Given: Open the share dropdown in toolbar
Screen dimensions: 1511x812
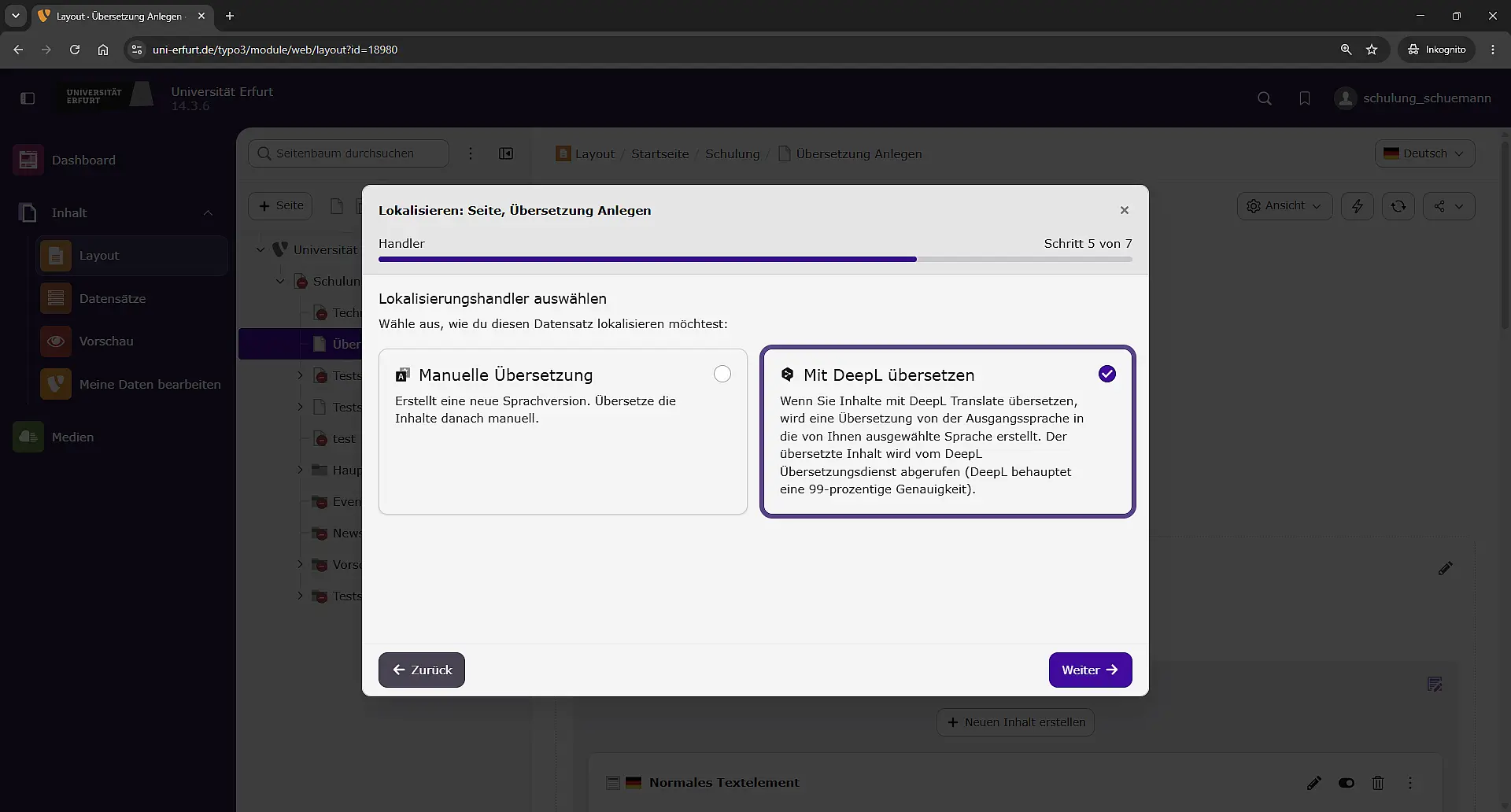Looking at the screenshot, I should point(1449,206).
